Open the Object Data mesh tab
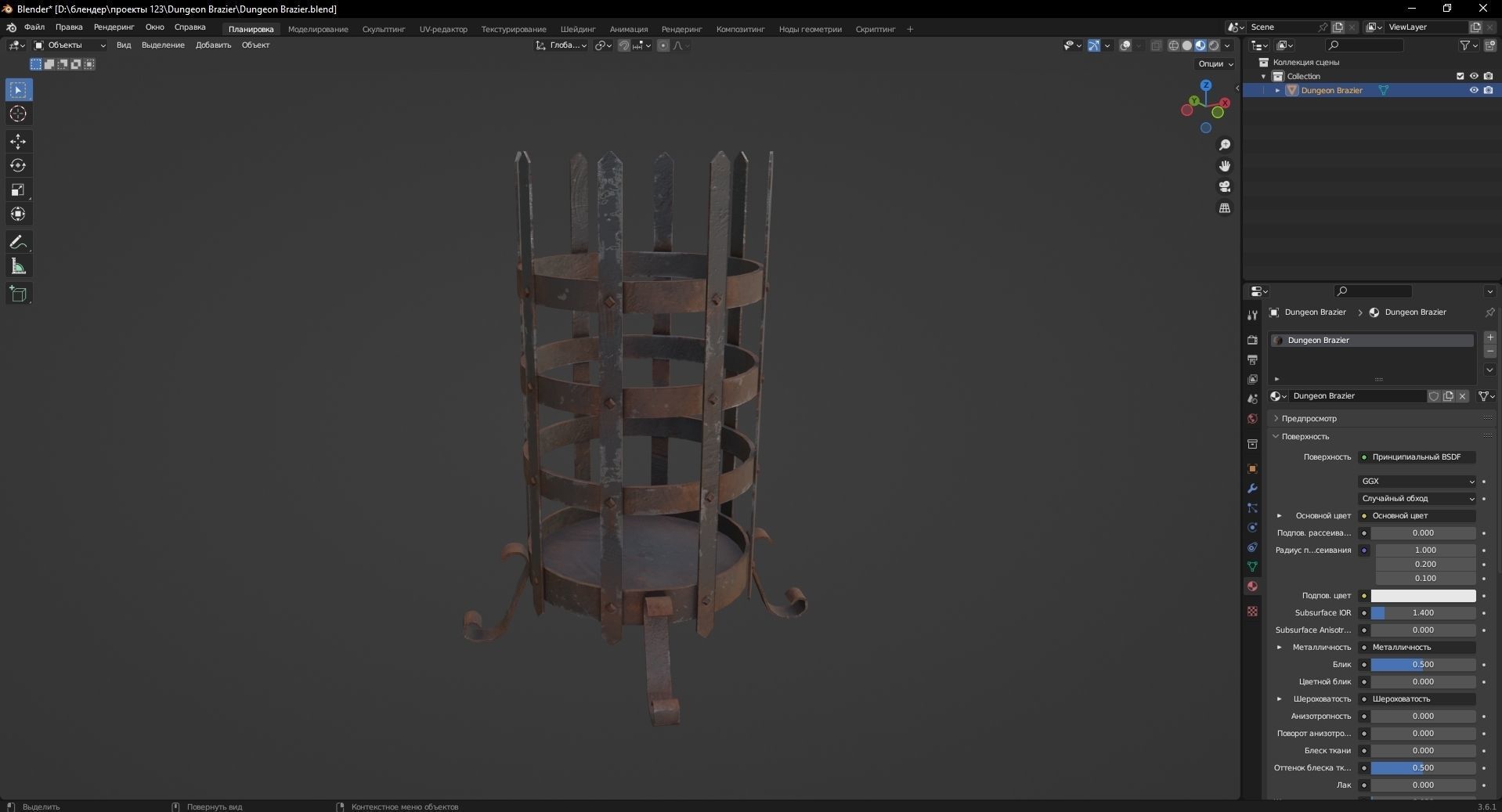 (x=1252, y=566)
